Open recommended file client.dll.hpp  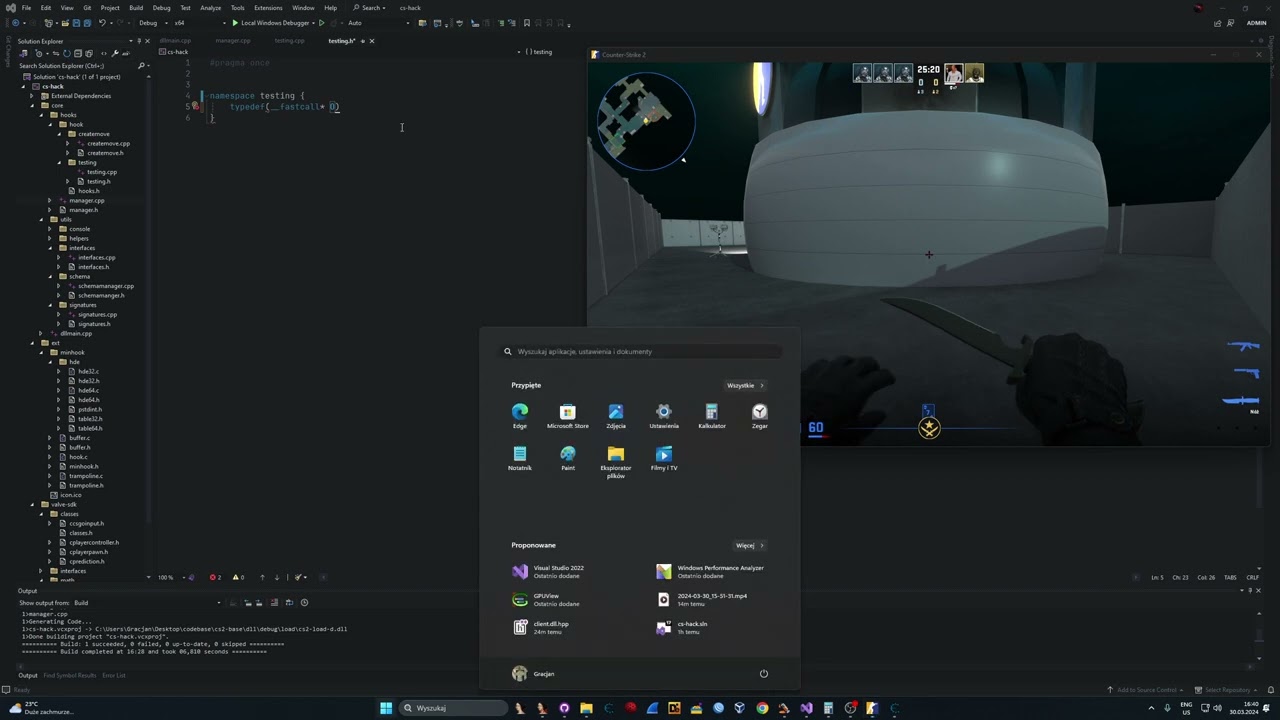pyautogui.click(x=541, y=628)
